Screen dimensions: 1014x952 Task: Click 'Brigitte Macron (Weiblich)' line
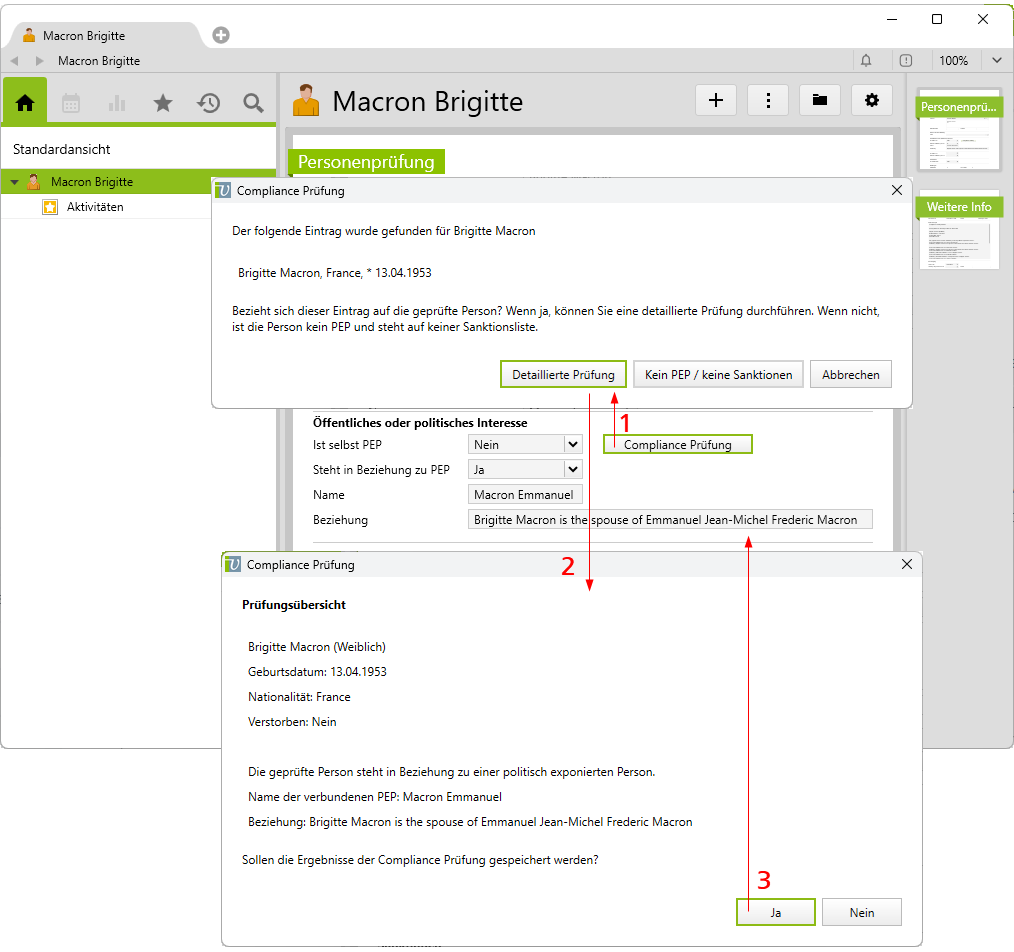tap(316, 647)
